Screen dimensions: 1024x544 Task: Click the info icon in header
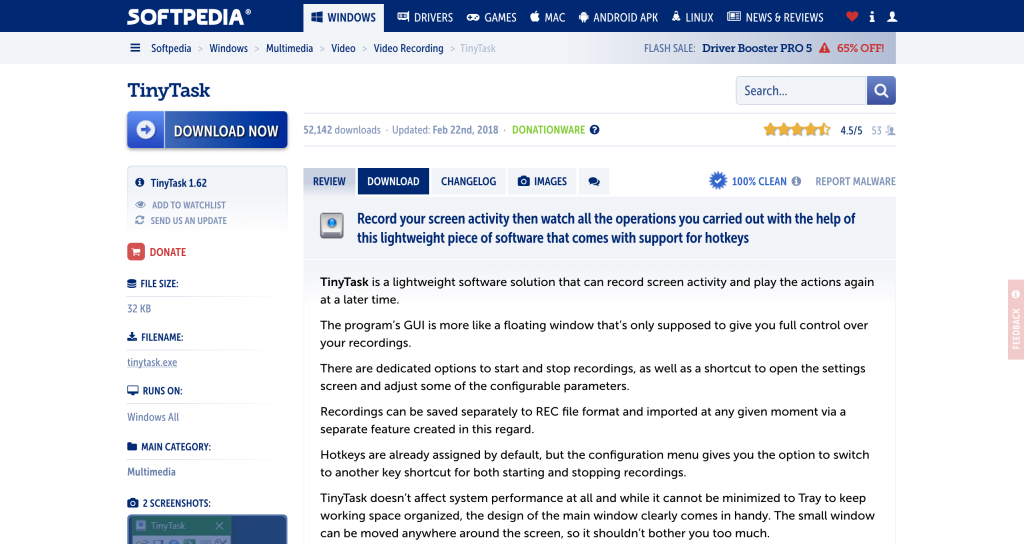tap(872, 17)
